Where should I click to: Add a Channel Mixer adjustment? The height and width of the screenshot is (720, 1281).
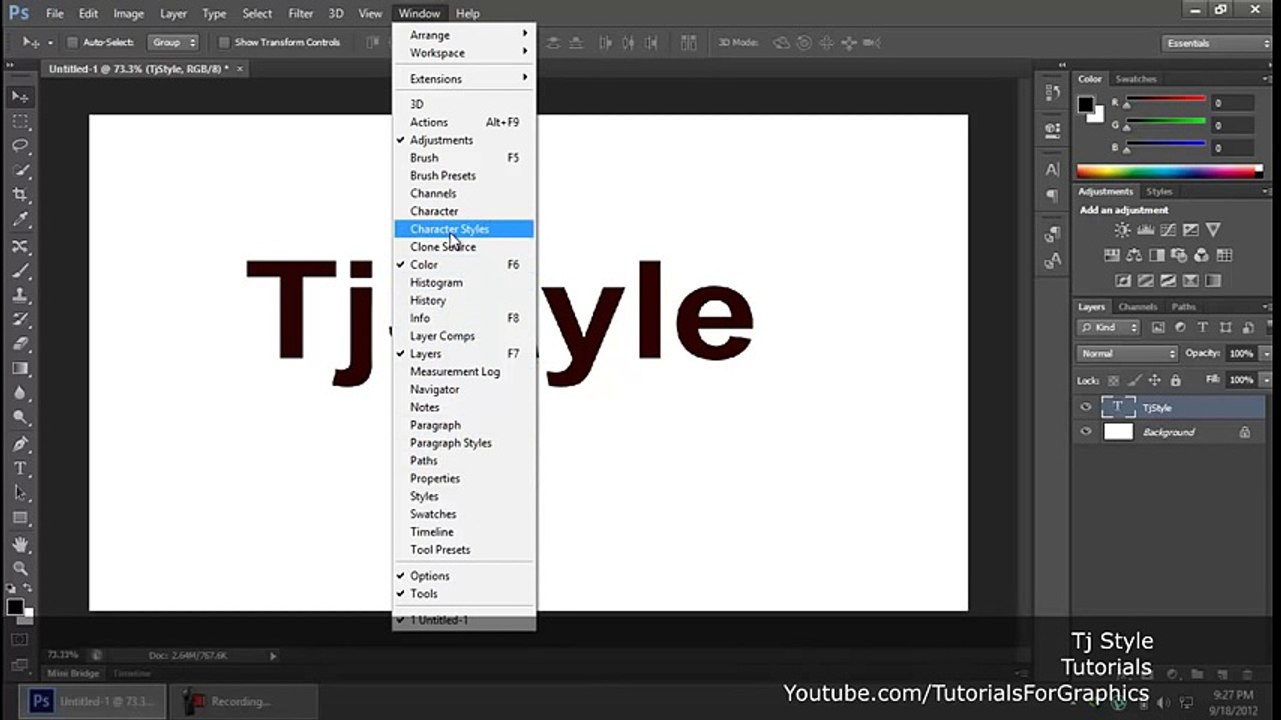pos(1201,256)
